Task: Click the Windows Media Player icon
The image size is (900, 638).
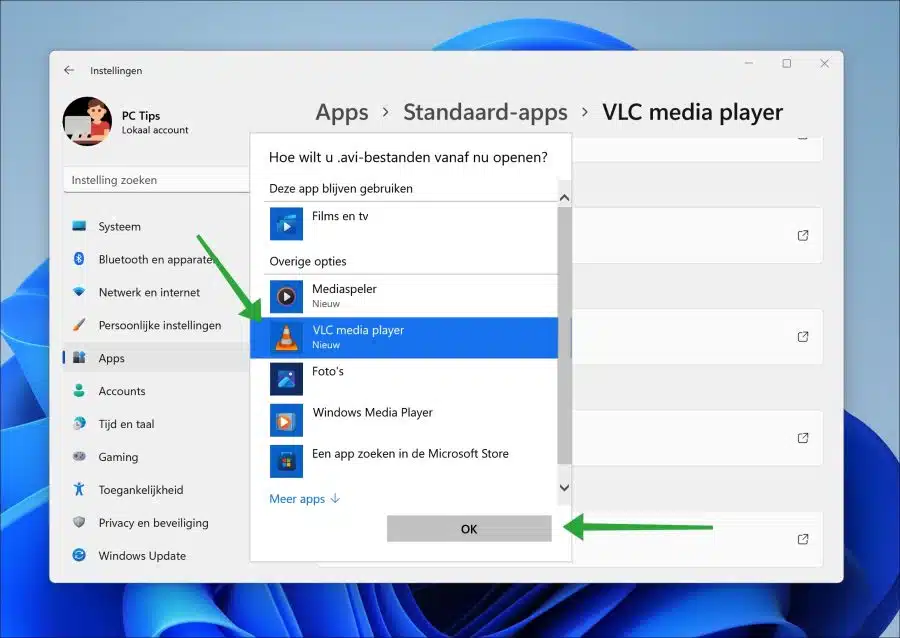Action: 286,420
